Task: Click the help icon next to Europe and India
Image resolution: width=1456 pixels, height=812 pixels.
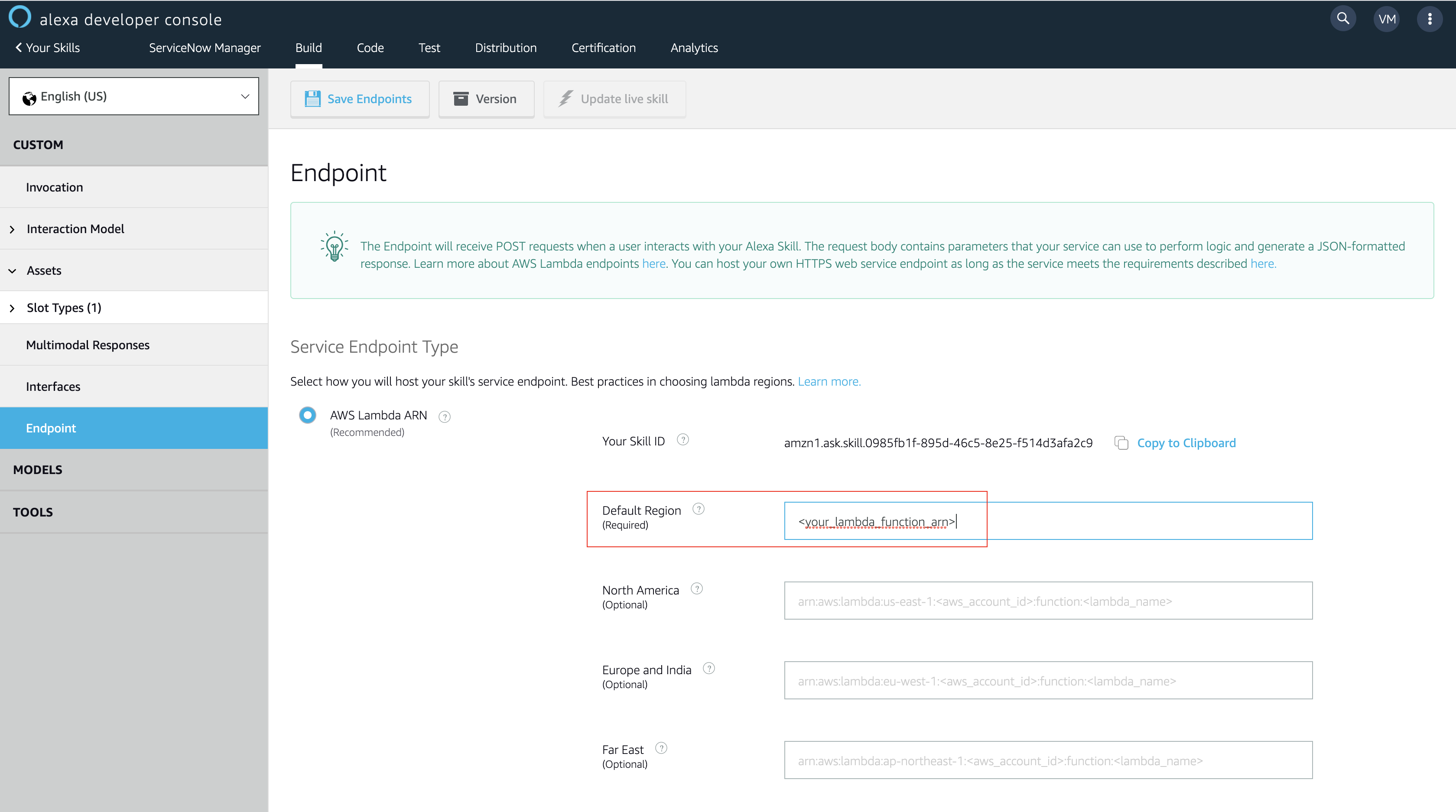Action: point(709,669)
